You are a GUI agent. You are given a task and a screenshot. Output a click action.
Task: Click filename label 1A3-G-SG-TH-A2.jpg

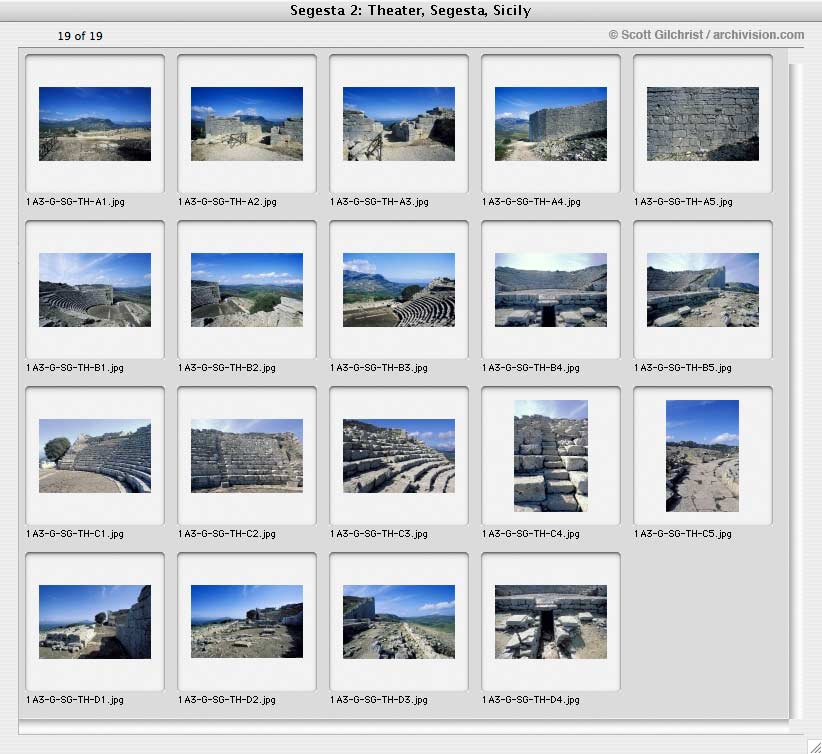[x=228, y=202]
